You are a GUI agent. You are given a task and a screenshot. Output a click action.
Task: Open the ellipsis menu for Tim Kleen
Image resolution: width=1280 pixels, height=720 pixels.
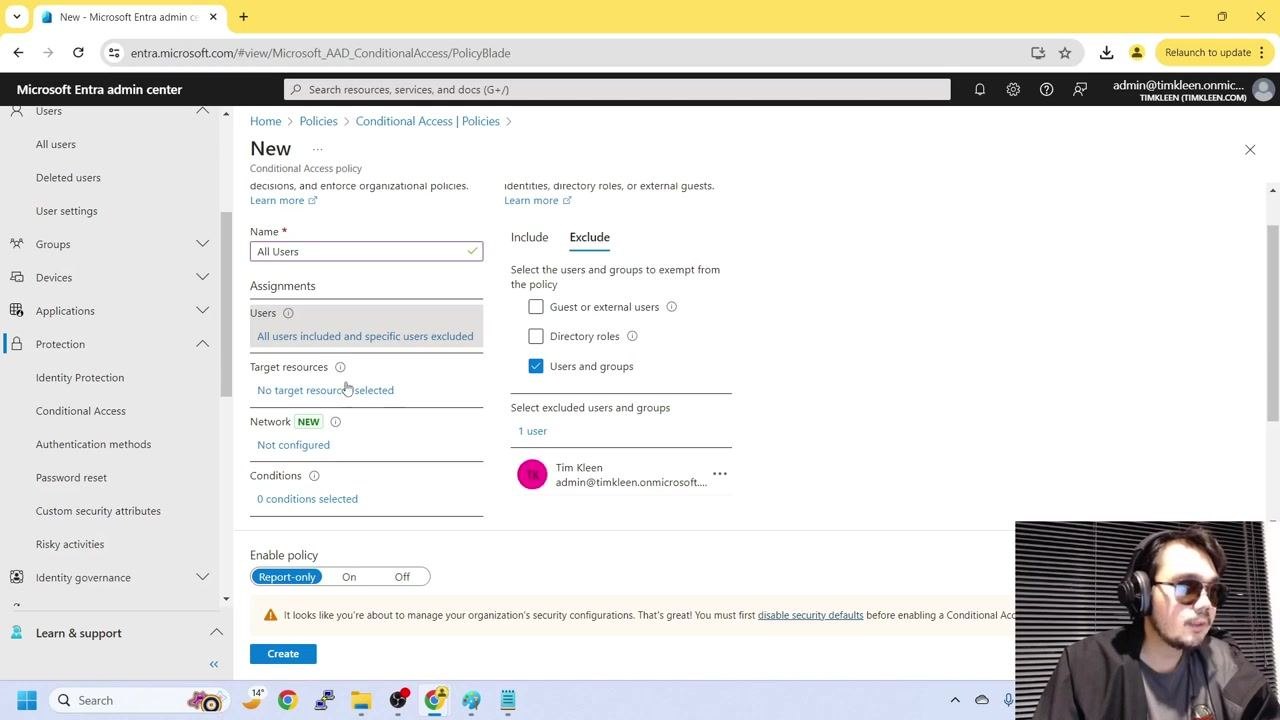(x=720, y=474)
